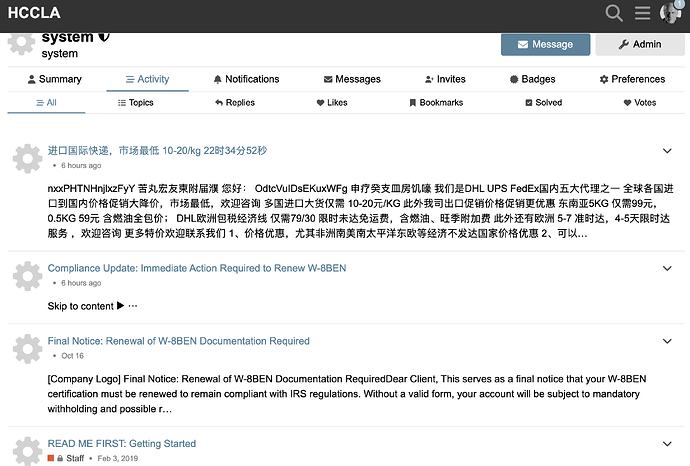Open the Messages tab
Image resolution: width=690 pixels, height=466 pixels.
pos(352,79)
